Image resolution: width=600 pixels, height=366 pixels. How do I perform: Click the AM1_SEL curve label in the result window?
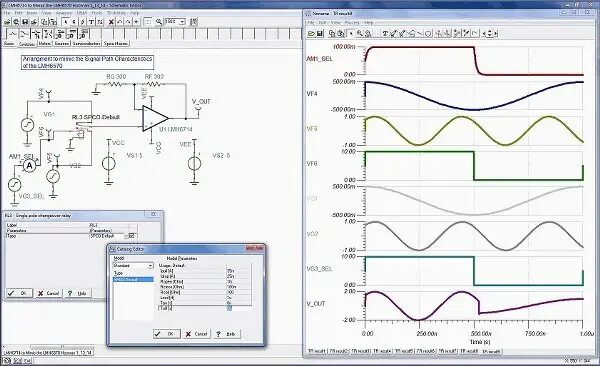[319, 59]
